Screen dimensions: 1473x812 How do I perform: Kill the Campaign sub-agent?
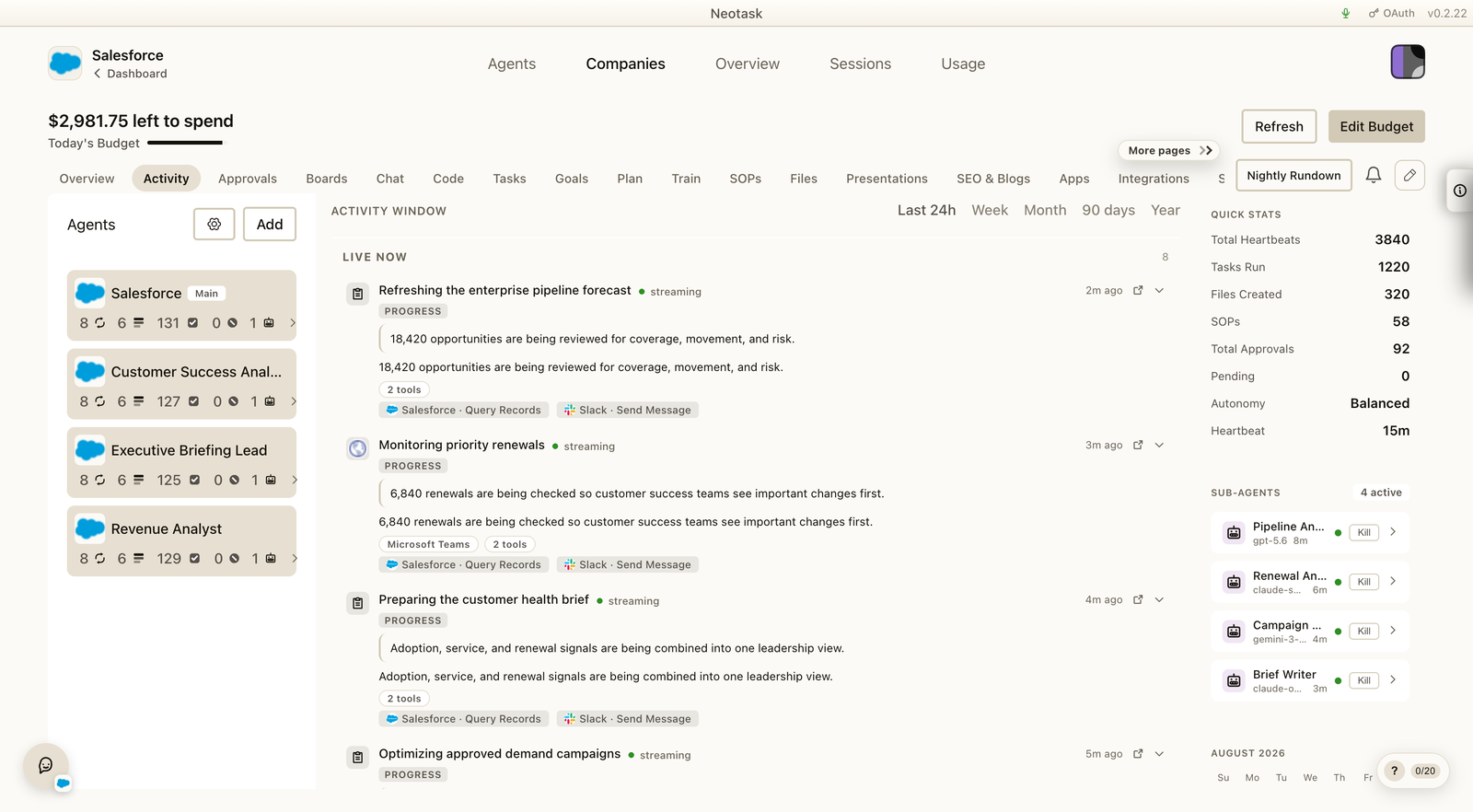coord(1364,631)
